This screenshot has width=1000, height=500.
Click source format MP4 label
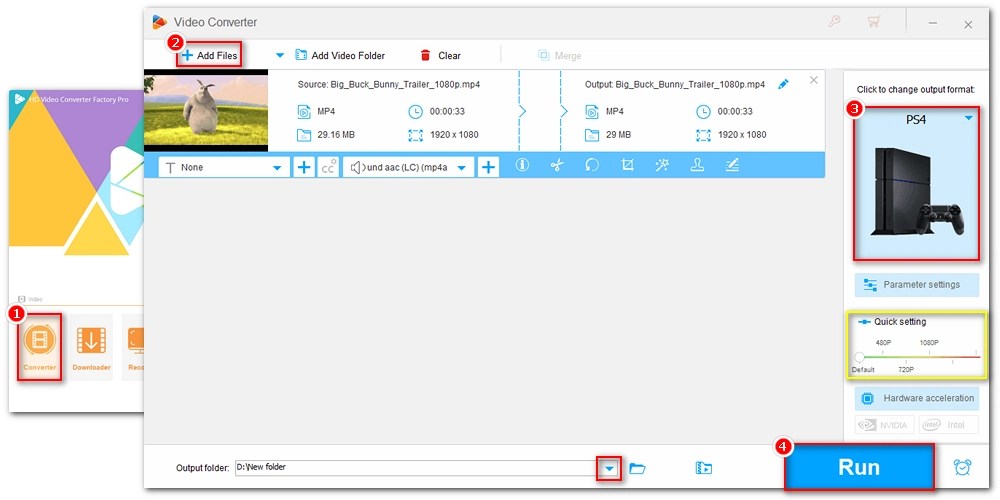tap(326, 112)
